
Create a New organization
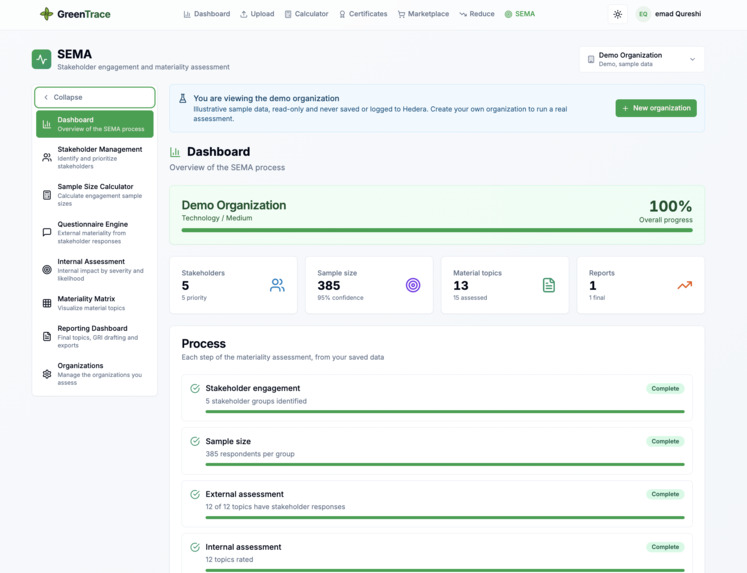656,108
